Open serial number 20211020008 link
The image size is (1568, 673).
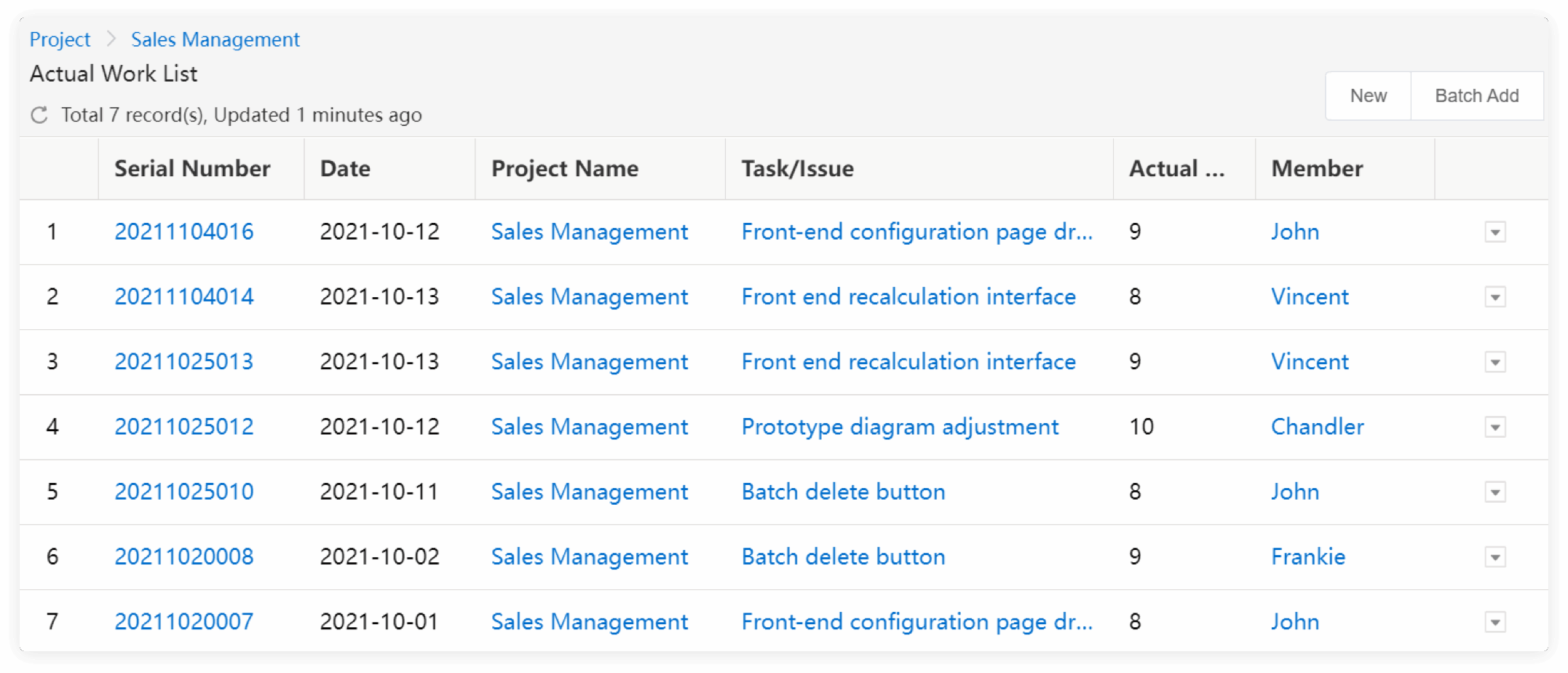tap(184, 557)
